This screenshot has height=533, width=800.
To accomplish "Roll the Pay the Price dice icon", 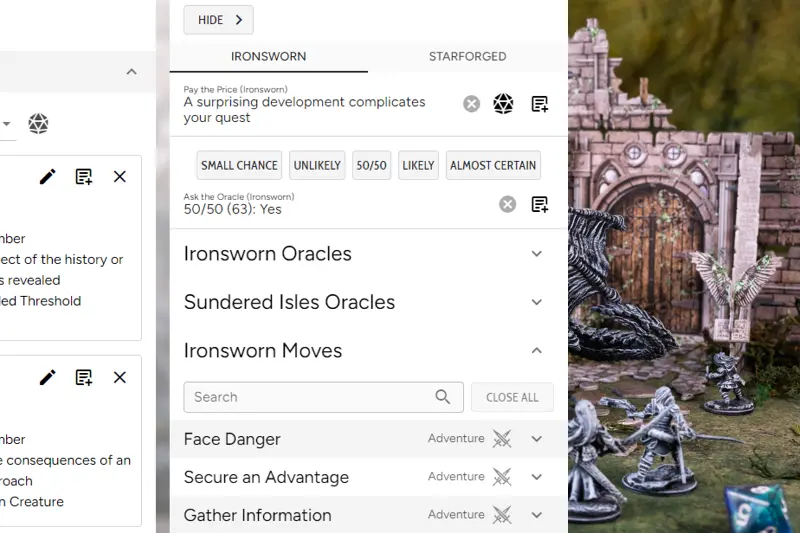I will [504, 104].
